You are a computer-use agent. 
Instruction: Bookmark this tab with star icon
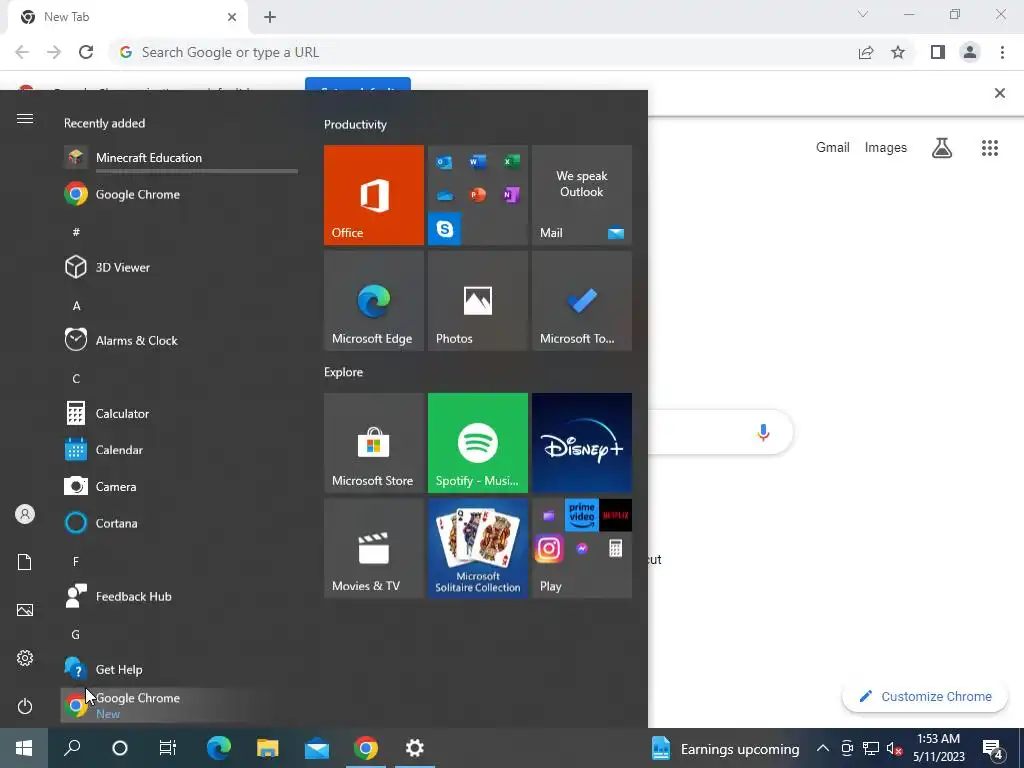898,52
